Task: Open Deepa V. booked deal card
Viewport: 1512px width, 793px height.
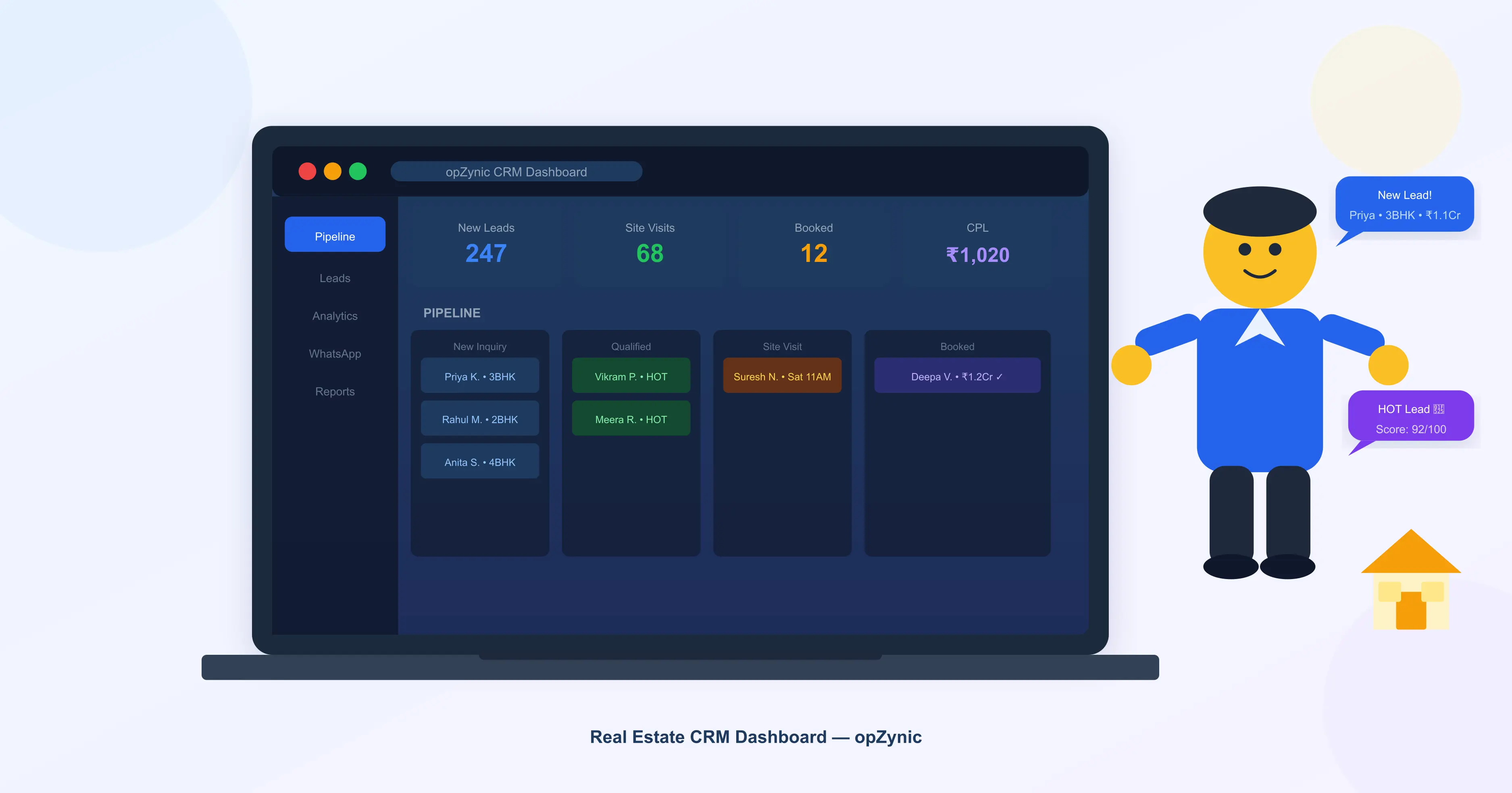Action: point(957,376)
